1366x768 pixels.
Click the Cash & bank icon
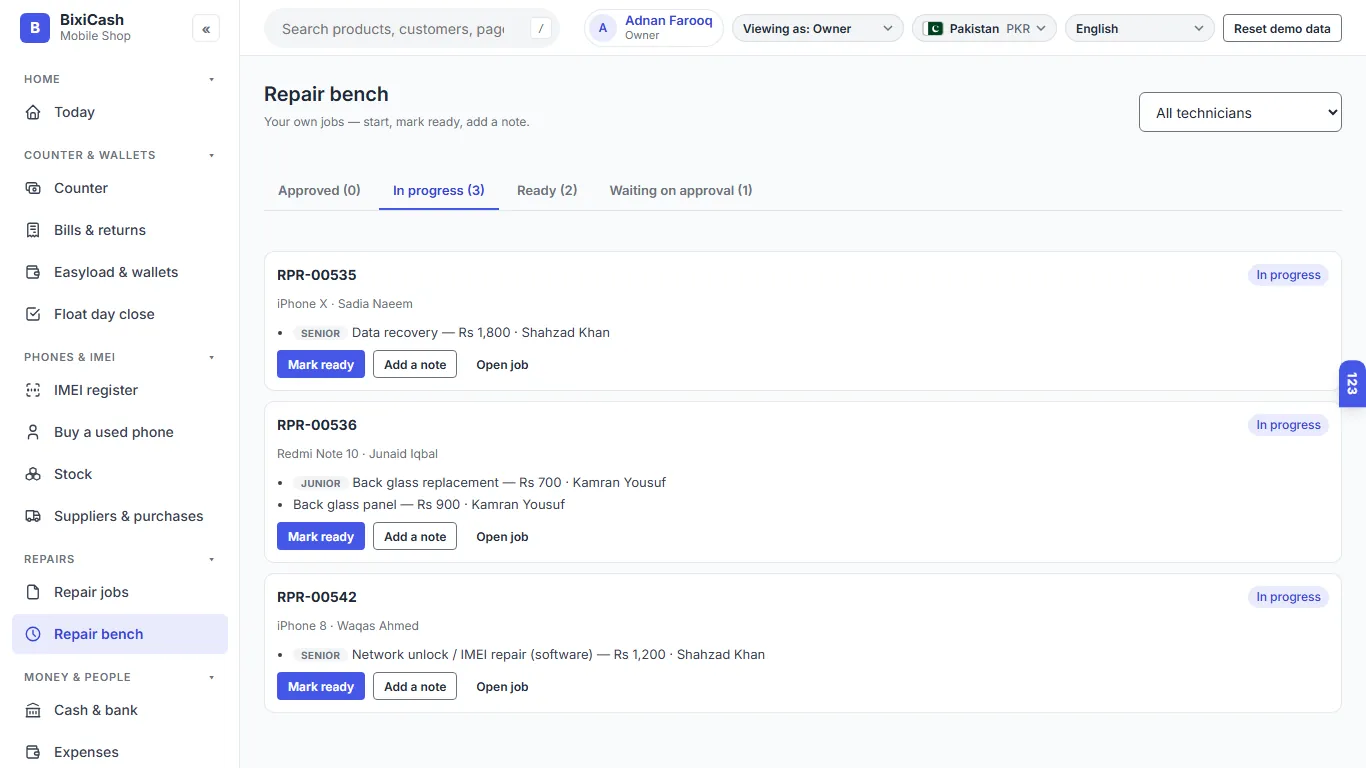(x=33, y=710)
